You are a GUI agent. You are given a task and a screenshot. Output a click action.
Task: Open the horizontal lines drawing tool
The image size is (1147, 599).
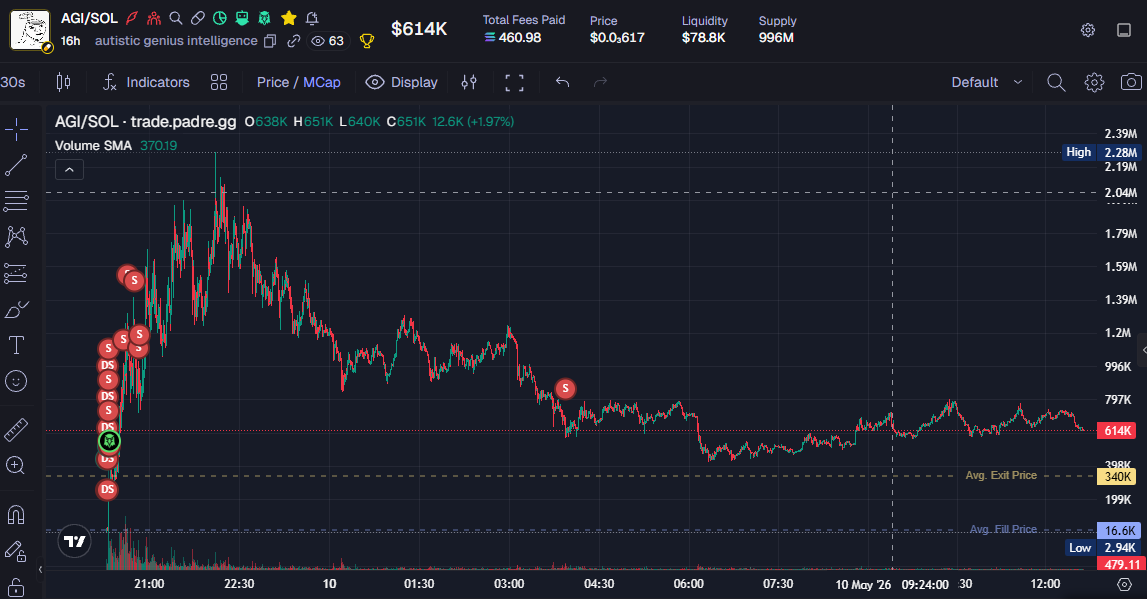pyautogui.click(x=16, y=200)
